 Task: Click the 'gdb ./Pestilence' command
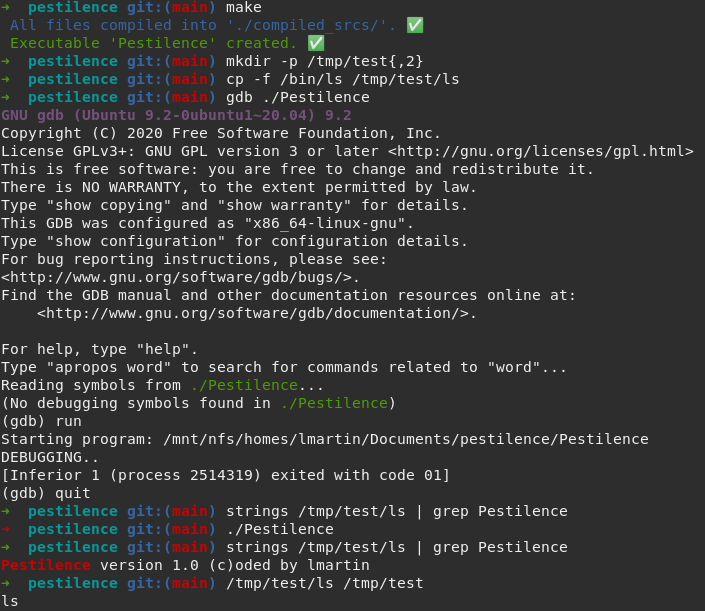(x=298, y=97)
